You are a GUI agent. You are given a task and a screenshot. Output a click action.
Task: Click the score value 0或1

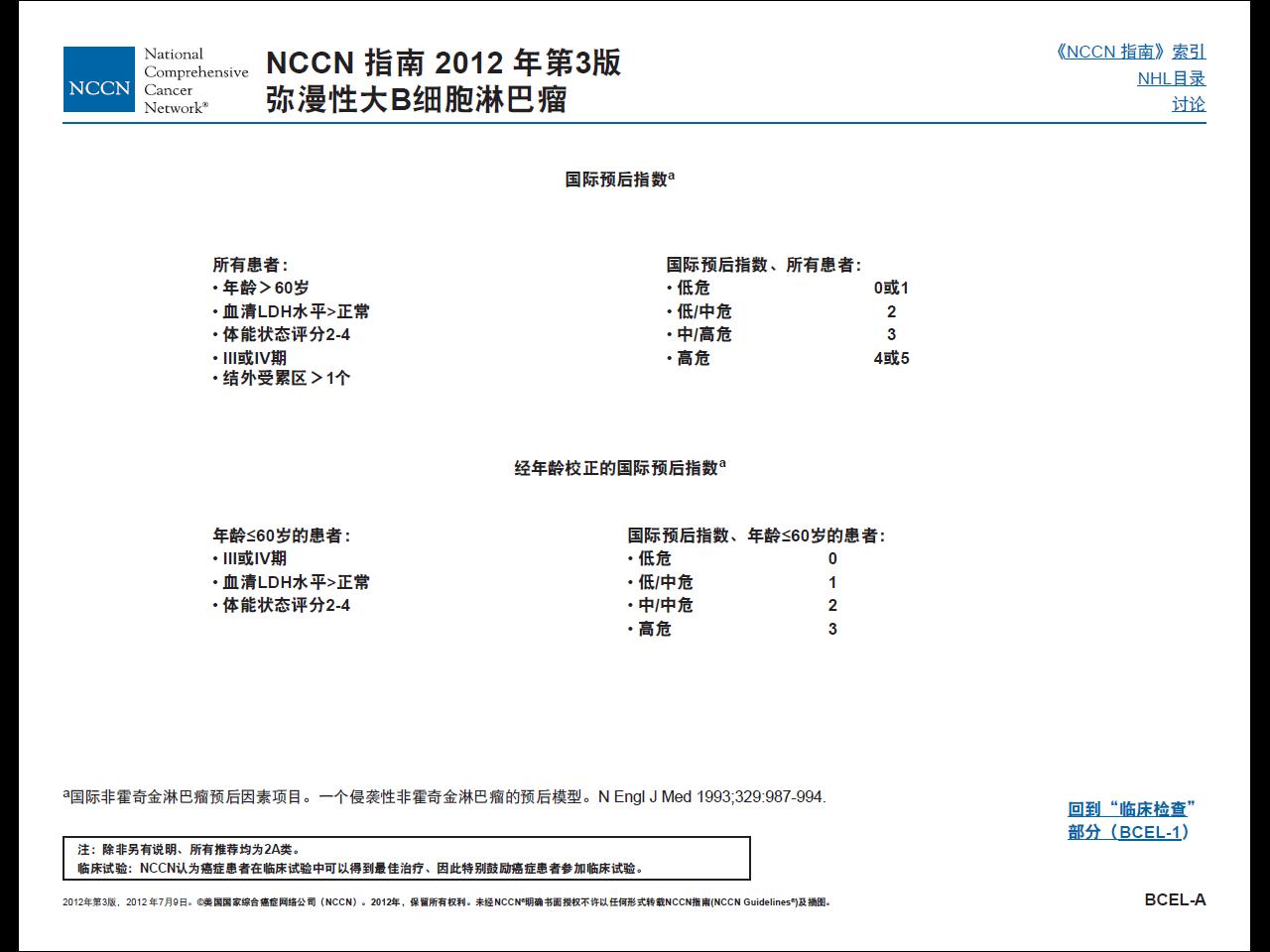[891, 288]
